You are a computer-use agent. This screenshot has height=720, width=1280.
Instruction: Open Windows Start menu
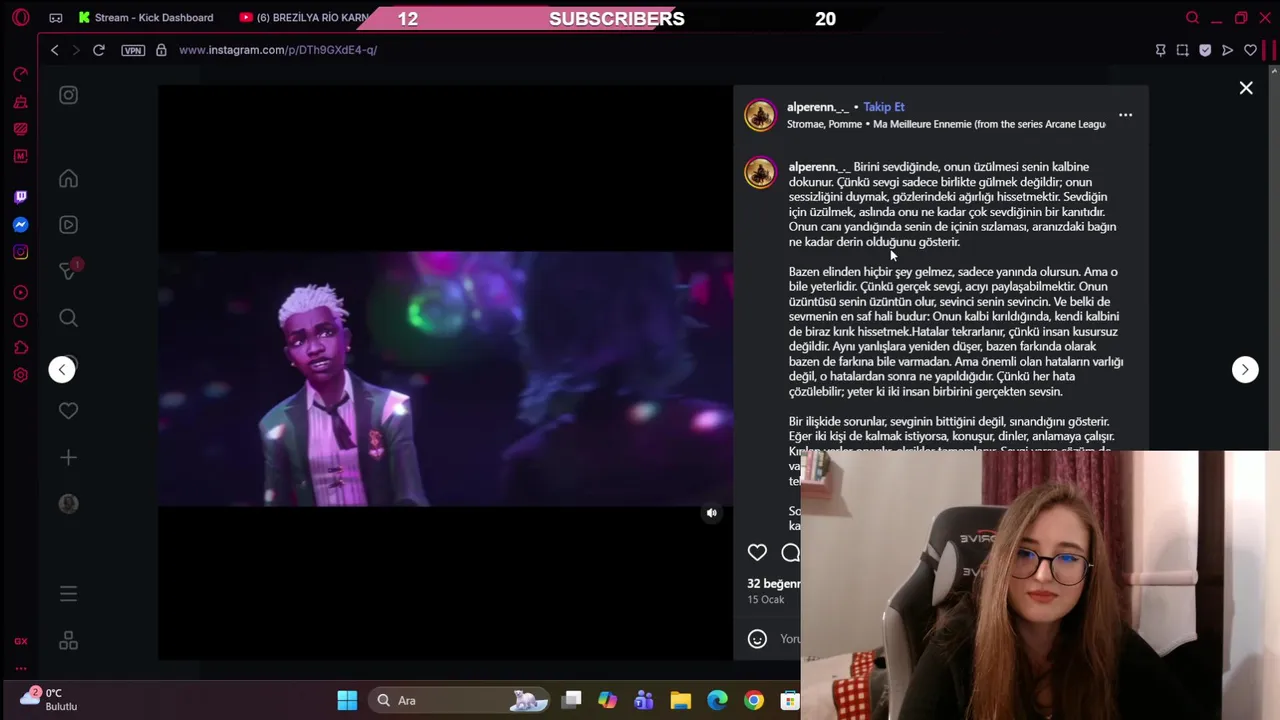(x=347, y=700)
